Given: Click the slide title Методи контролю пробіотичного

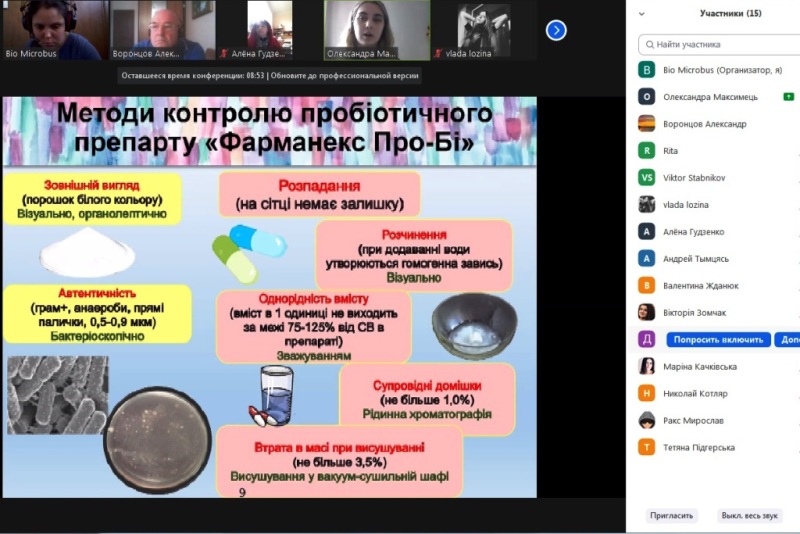Looking at the screenshot, I should click(274, 113).
